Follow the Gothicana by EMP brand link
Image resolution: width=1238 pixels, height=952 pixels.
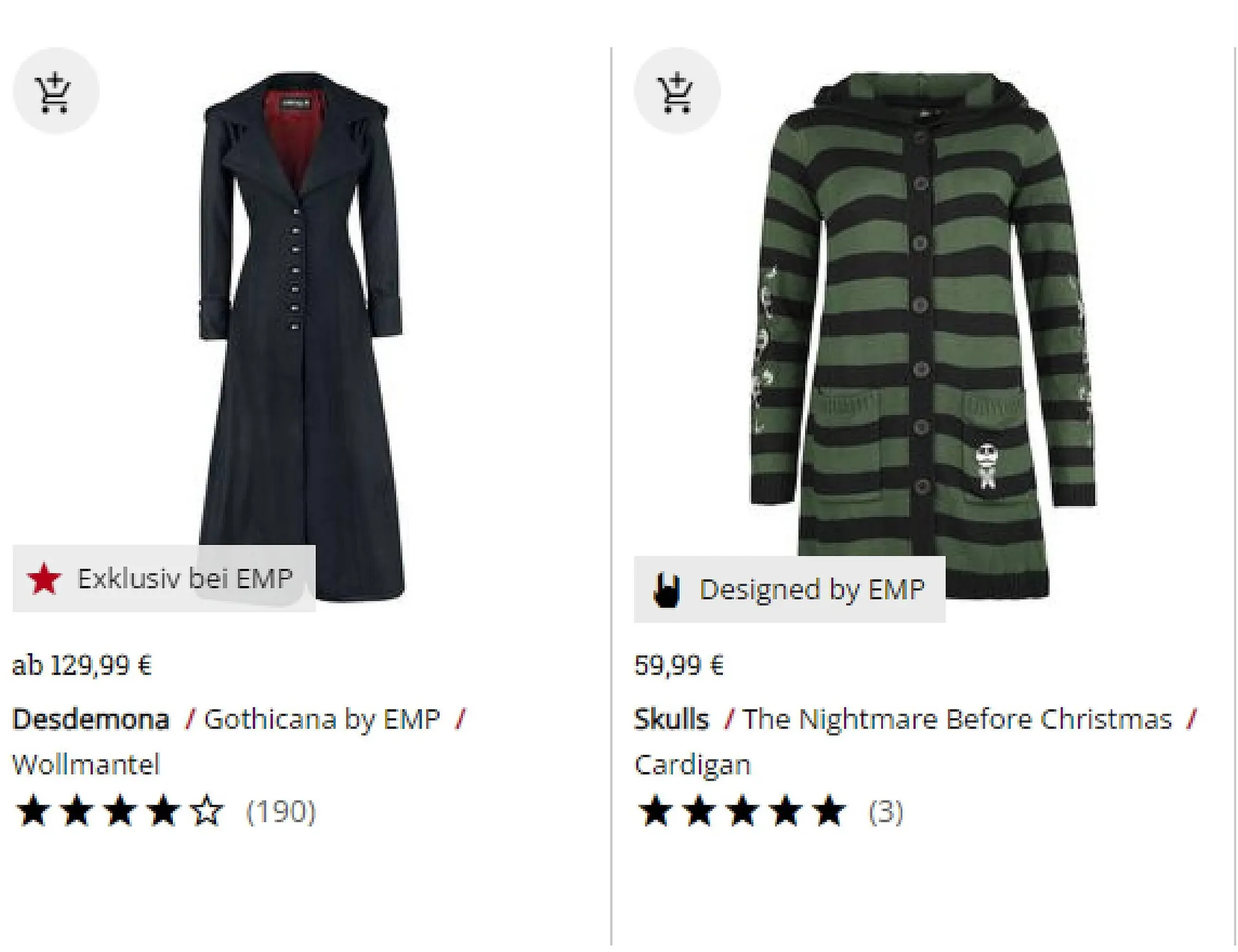[322, 719]
